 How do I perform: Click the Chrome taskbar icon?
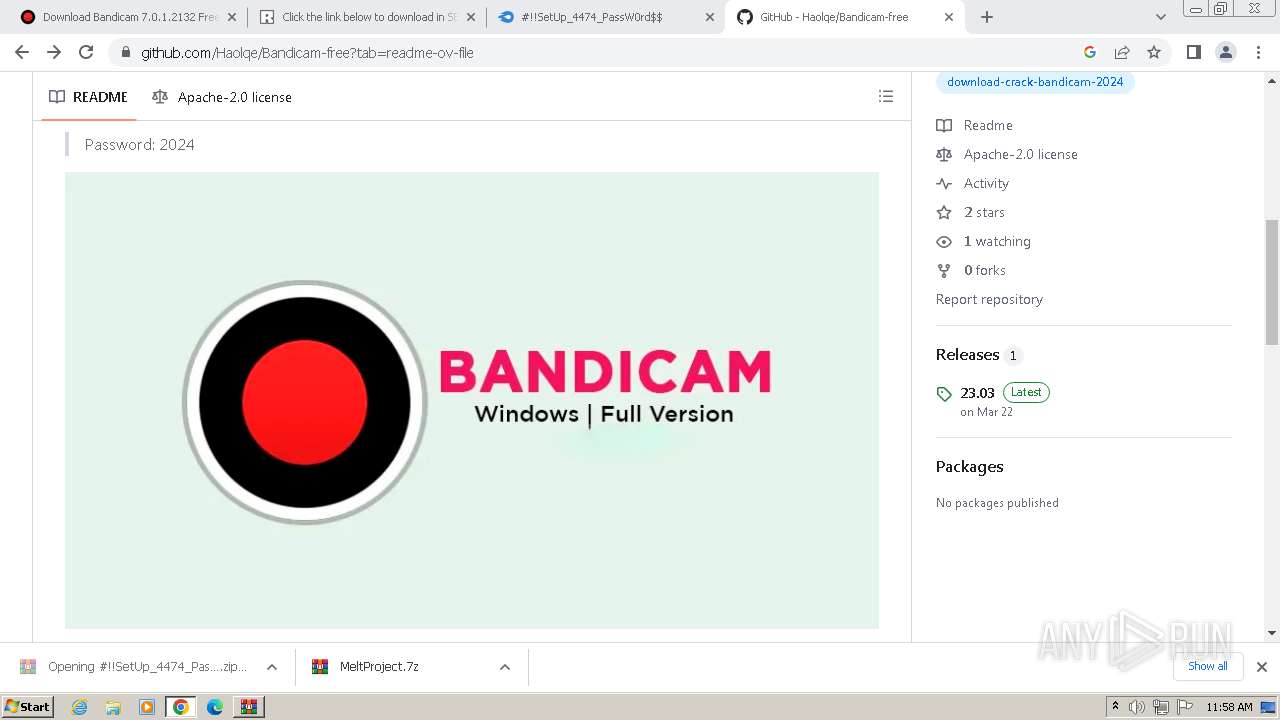click(181, 707)
